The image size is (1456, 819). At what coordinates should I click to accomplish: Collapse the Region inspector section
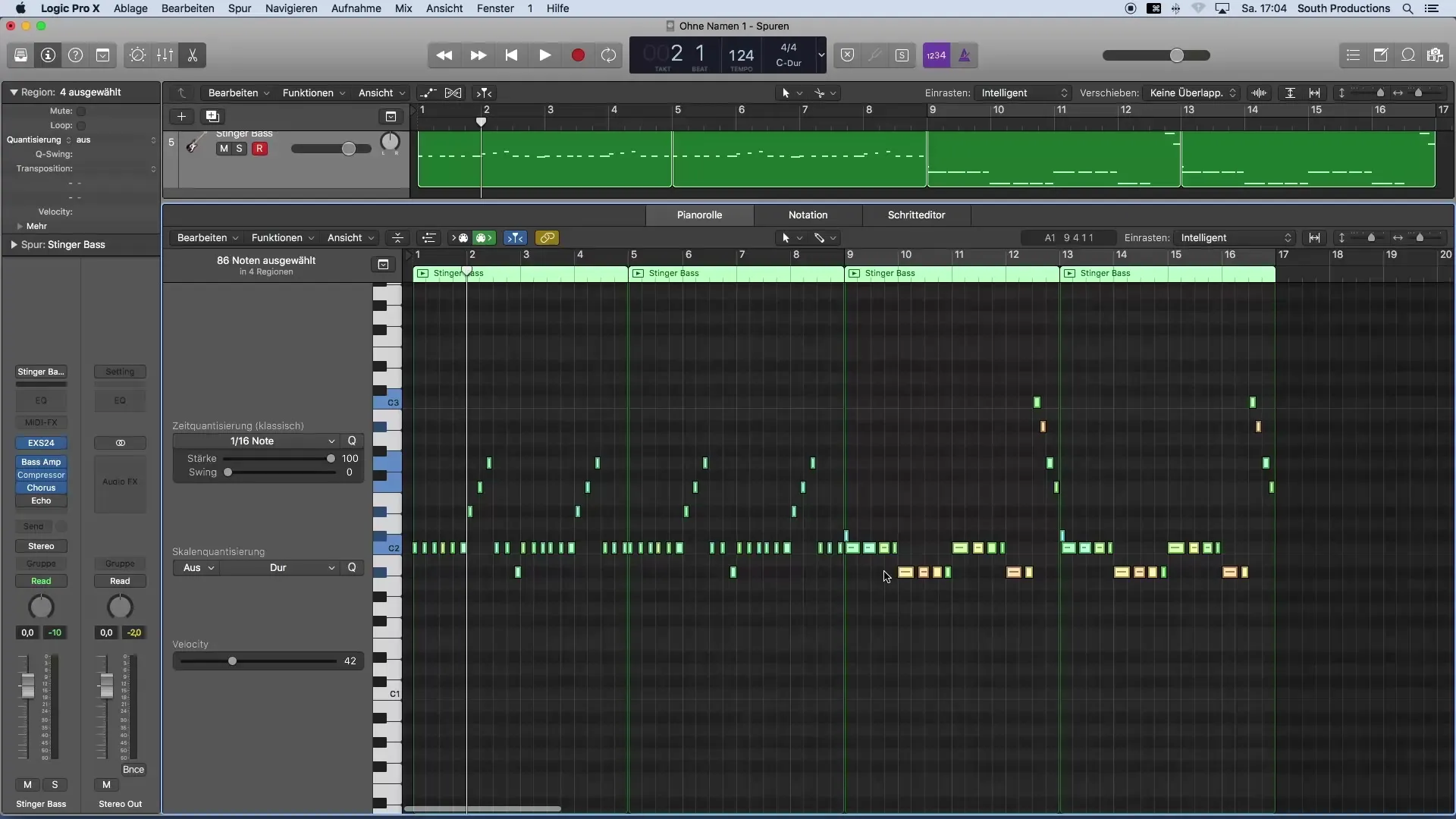click(14, 93)
